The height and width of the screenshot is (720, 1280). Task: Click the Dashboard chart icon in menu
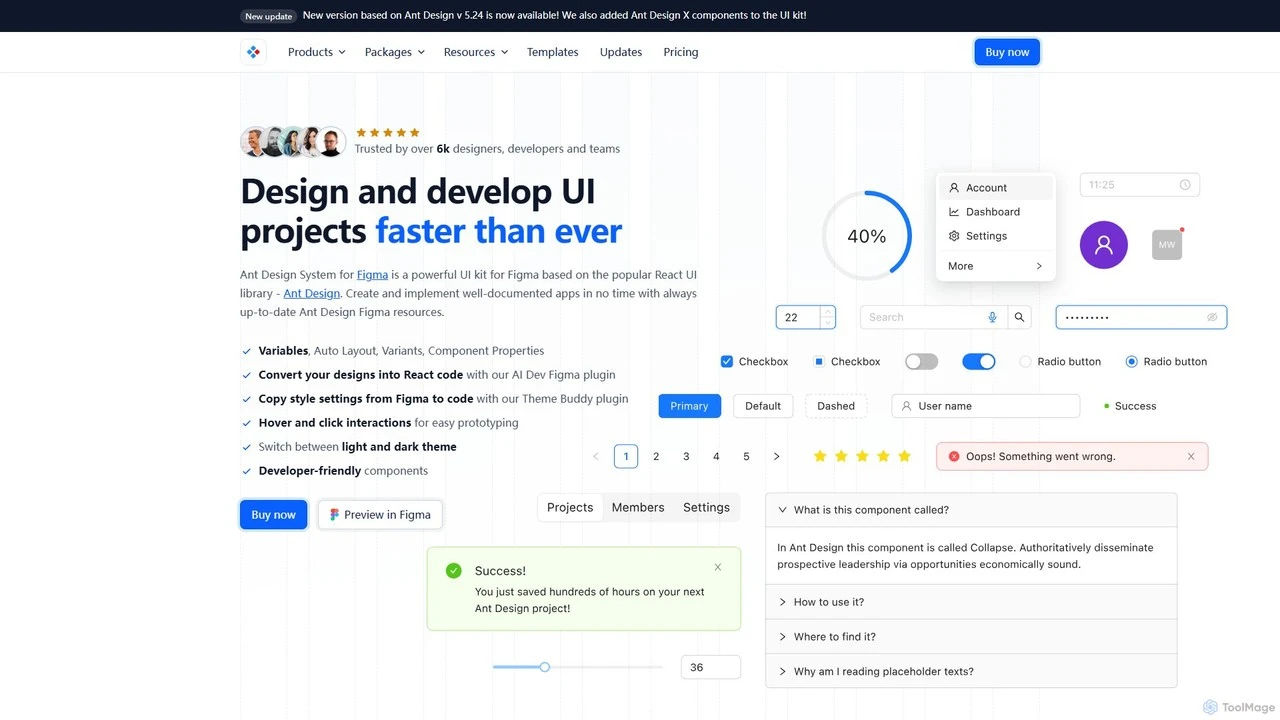[954, 212]
